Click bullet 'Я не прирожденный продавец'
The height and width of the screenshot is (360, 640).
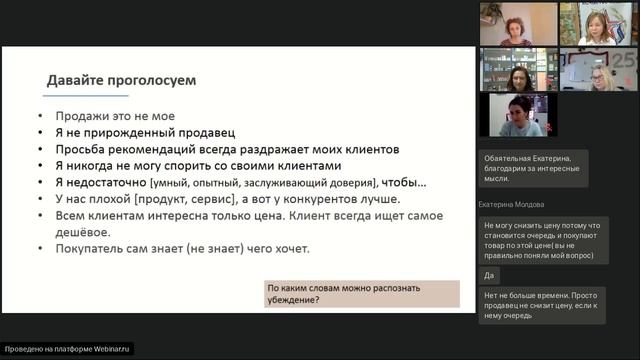coord(145,133)
